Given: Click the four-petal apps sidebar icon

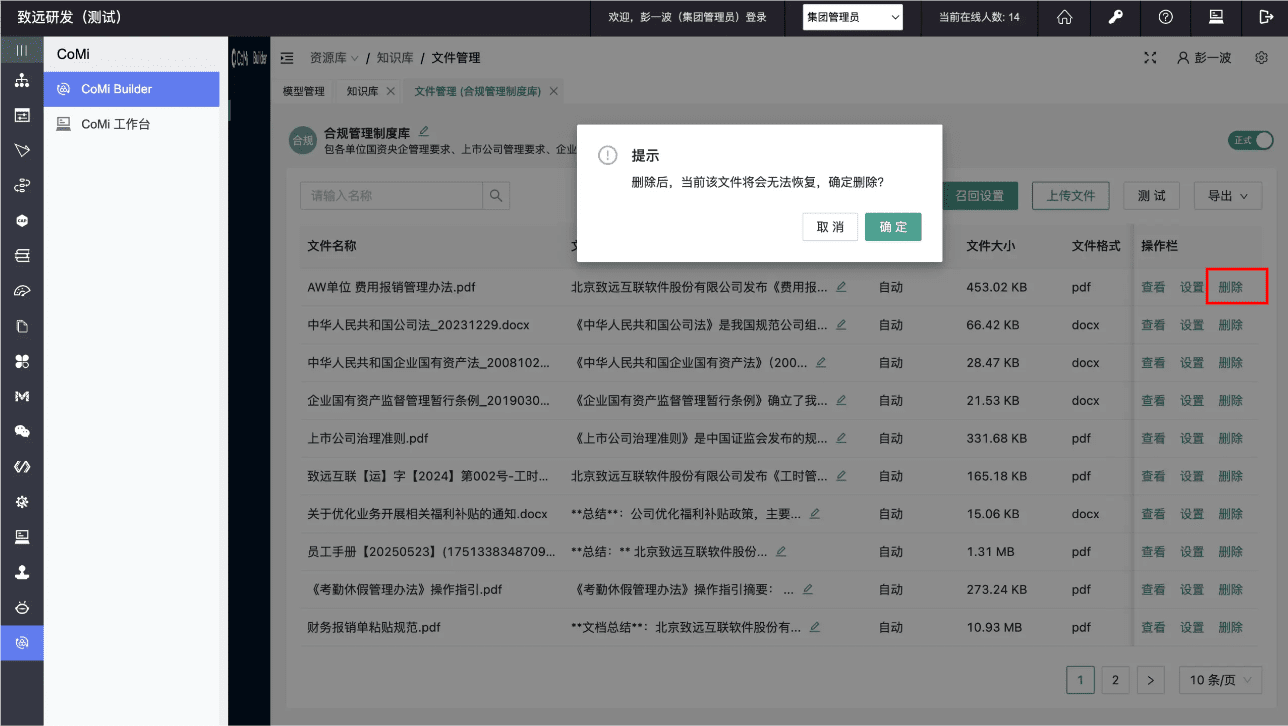Looking at the screenshot, I should point(22,361).
